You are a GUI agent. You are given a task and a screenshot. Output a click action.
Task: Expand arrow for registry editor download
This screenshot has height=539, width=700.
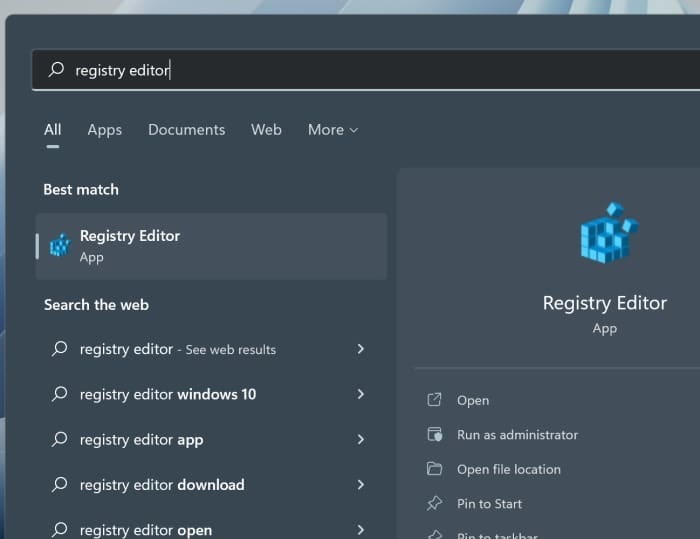coord(361,485)
